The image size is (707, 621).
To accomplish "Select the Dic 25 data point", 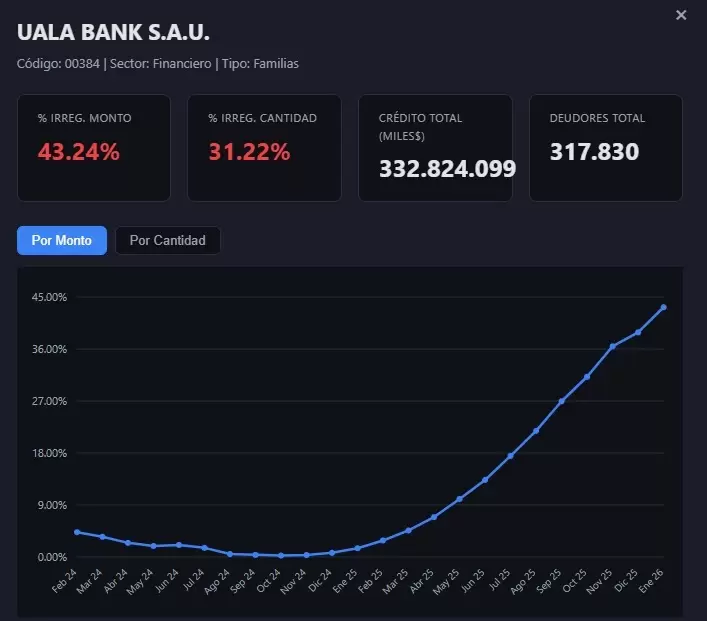I will (x=638, y=332).
